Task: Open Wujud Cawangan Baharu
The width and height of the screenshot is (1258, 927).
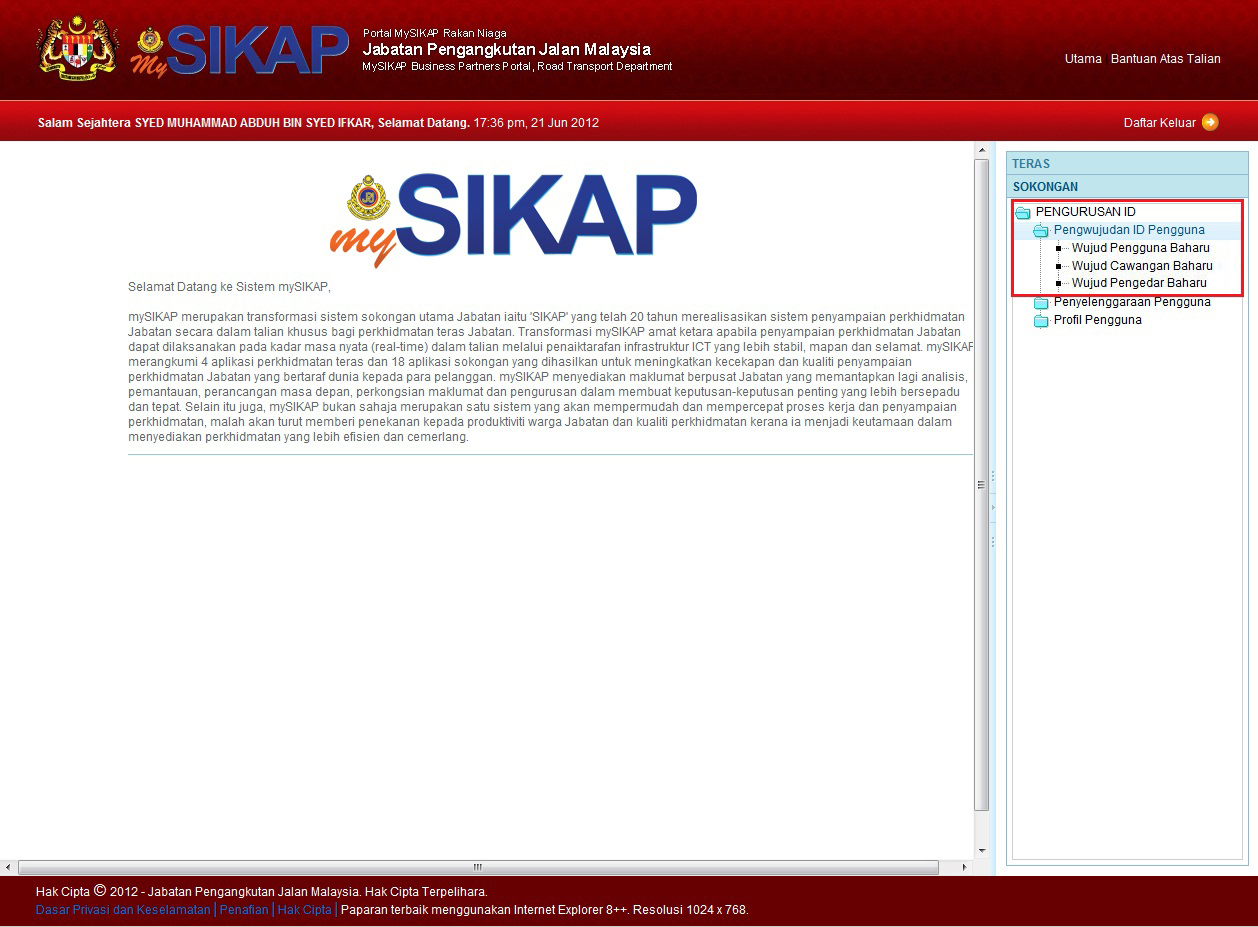Action: [x=1142, y=266]
